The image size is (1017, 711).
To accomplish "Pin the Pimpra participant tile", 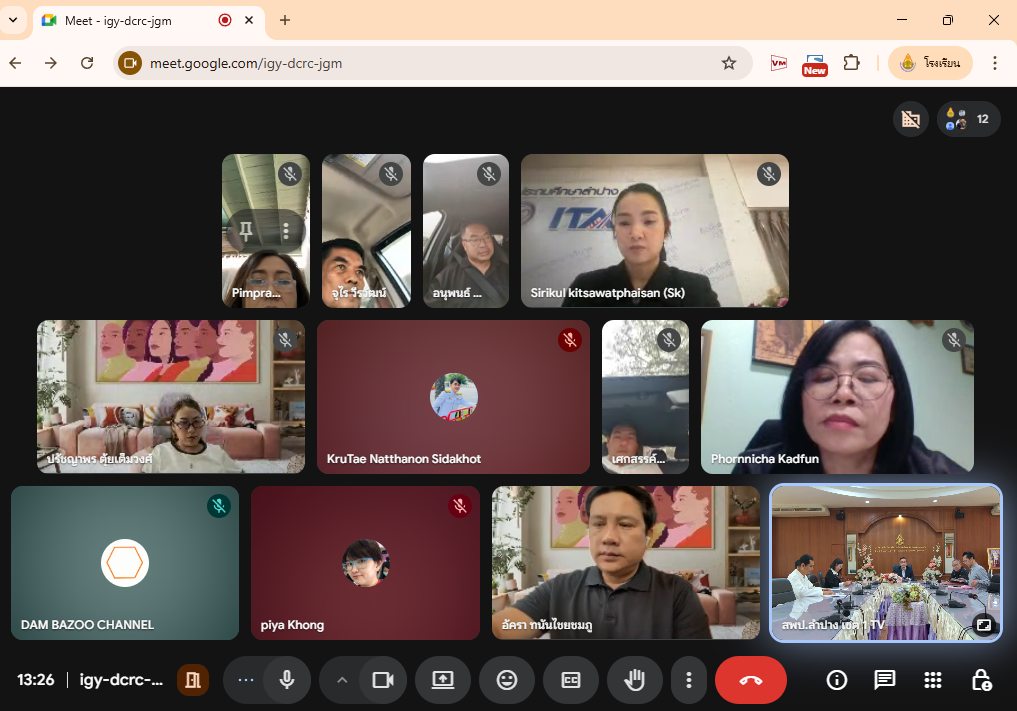I will pos(245,231).
